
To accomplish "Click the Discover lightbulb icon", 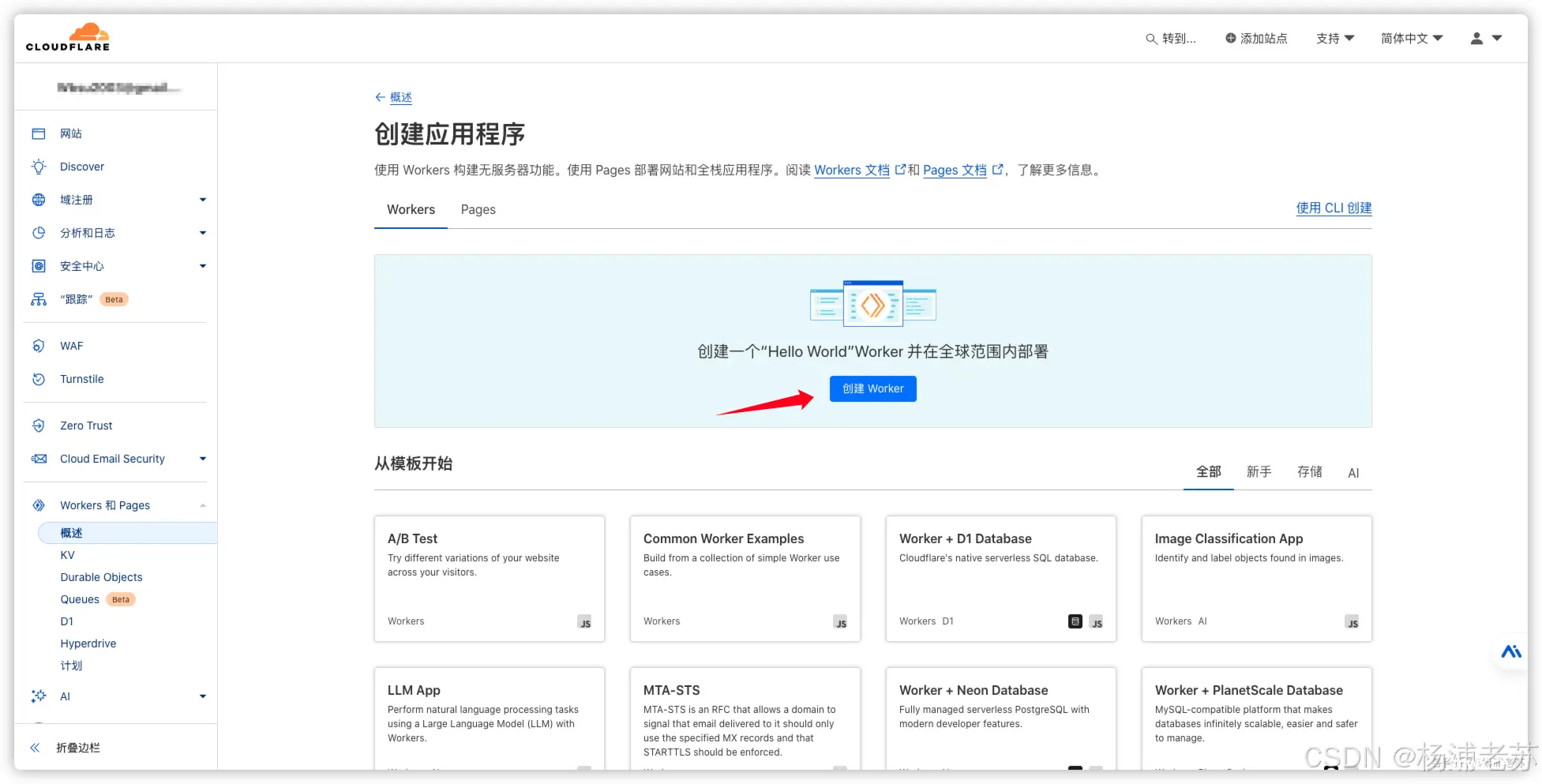I will (39, 167).
